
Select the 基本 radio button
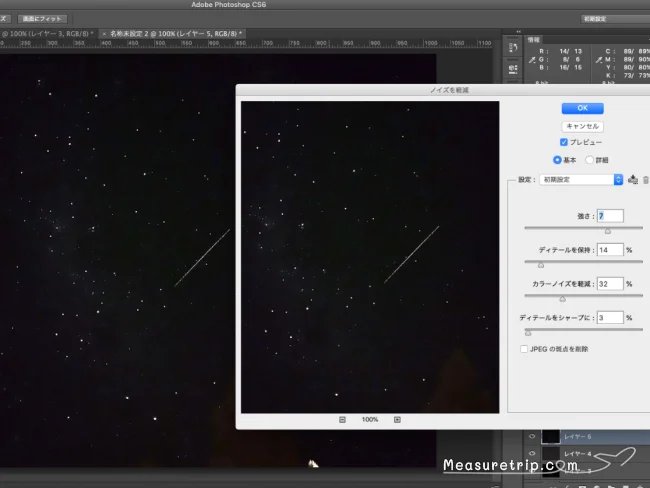(x=557, y=160)
